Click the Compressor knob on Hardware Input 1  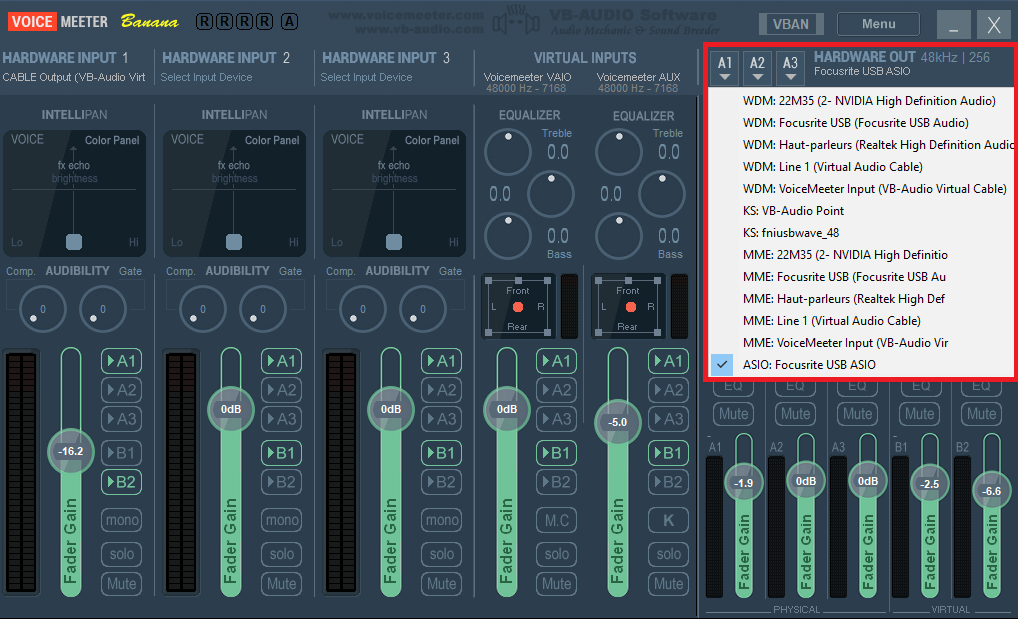coord(42,309)
